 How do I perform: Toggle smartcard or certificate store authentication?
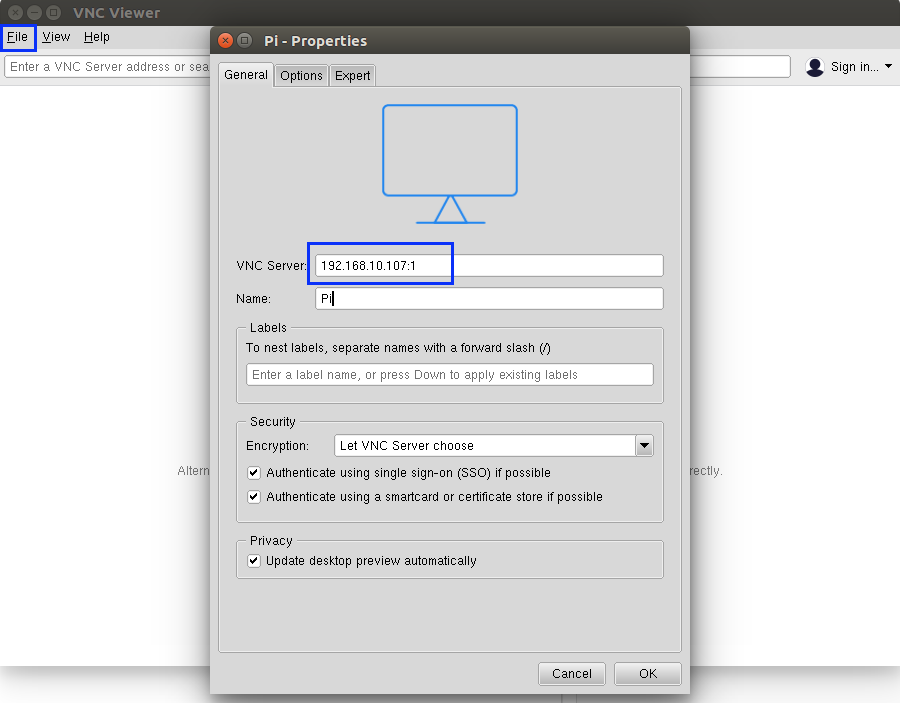click(x=254, y=497)
